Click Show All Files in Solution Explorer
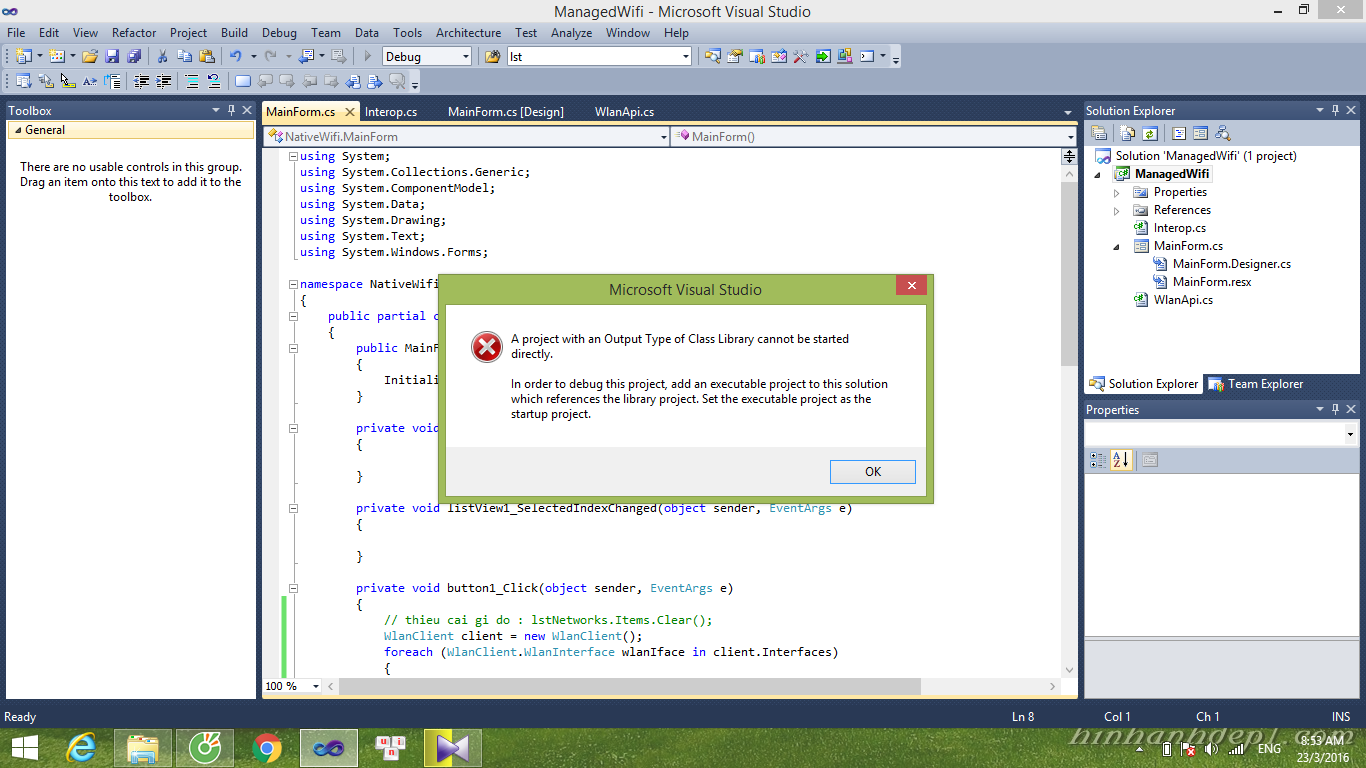1366x768 pixels. tap(1128, 133)
